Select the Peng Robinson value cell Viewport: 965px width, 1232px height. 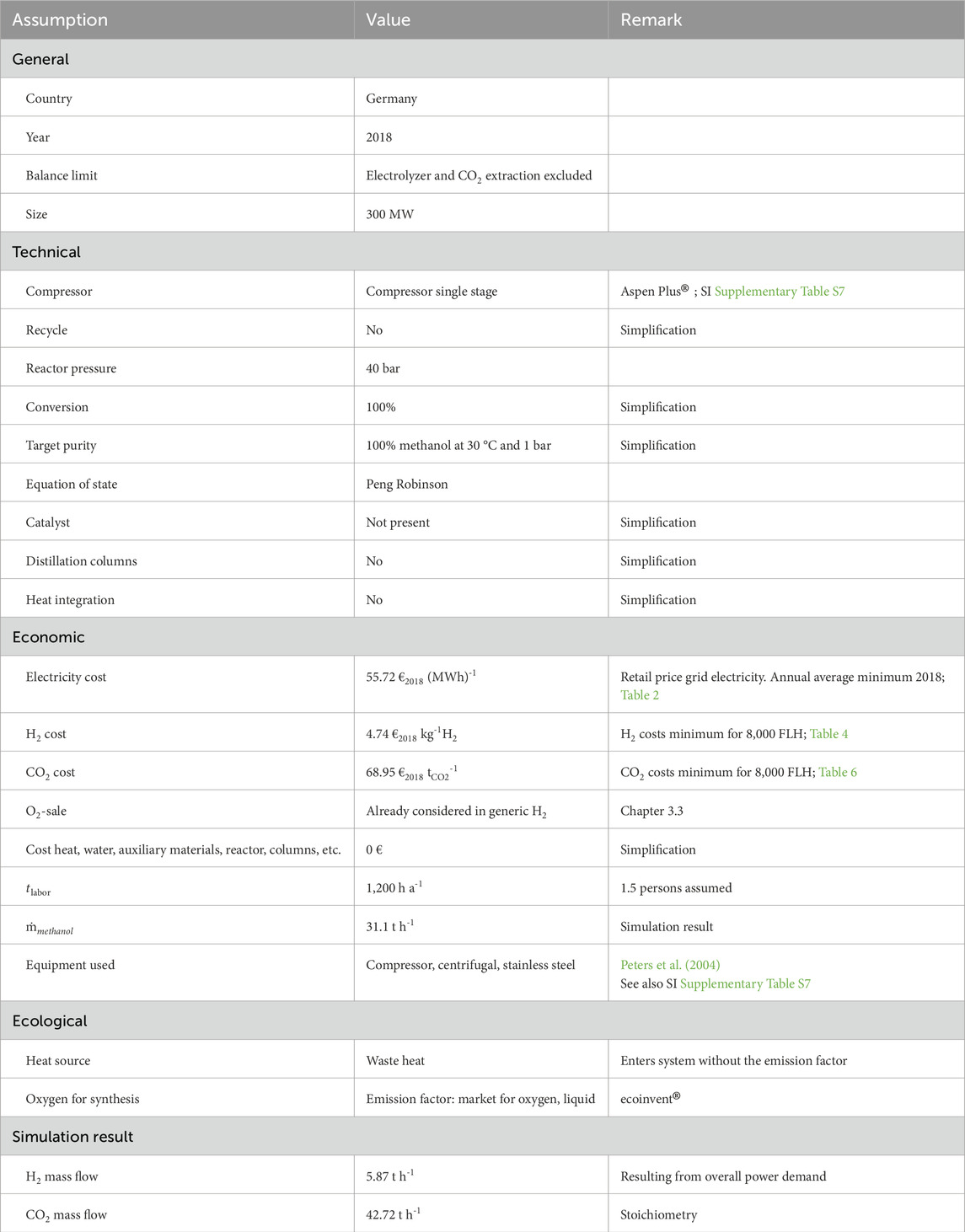click(406, 485)
